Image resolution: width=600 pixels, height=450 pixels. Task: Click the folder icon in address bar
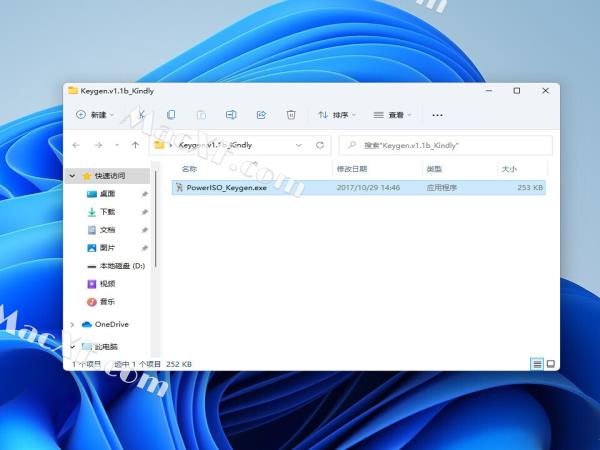159,145
